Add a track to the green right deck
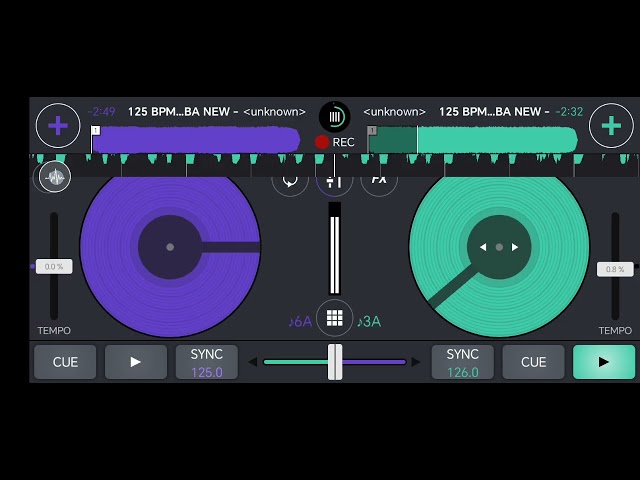Image resolution: width=640 pixels, height=480 pixels. tap(611, 125)
